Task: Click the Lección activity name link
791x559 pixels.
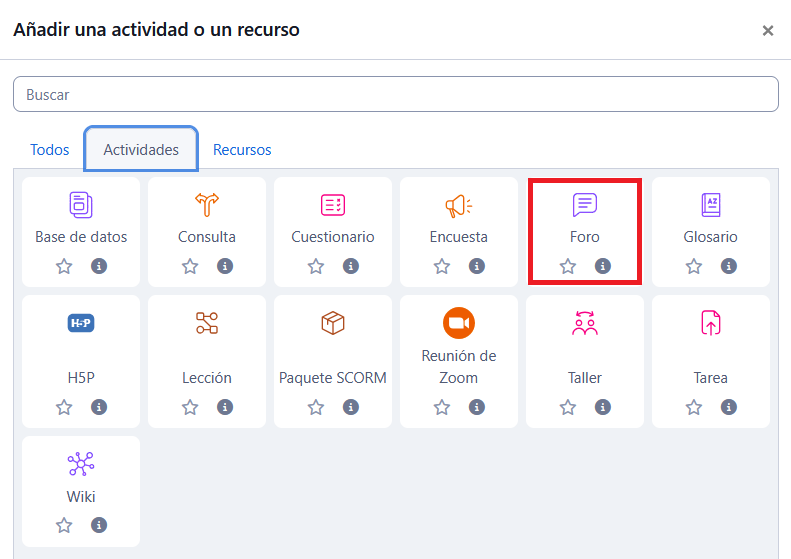Action: [x=207, y=378]
